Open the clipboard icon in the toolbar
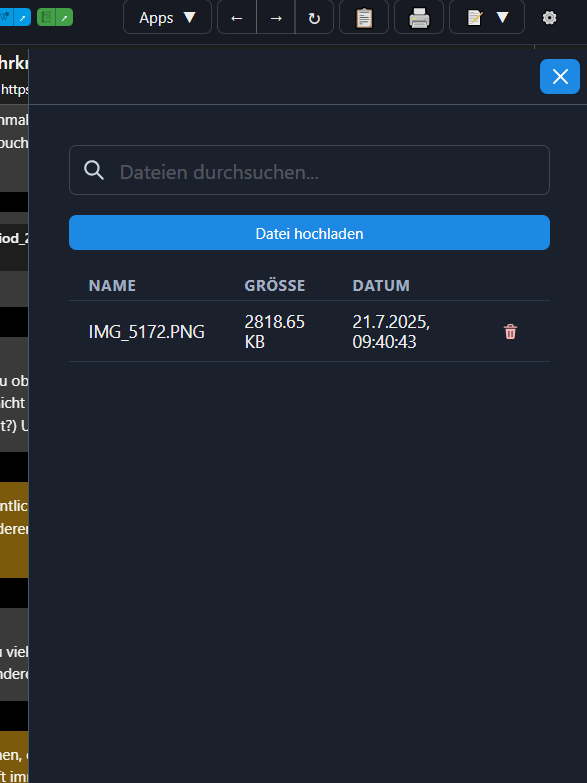 (364, 17)
